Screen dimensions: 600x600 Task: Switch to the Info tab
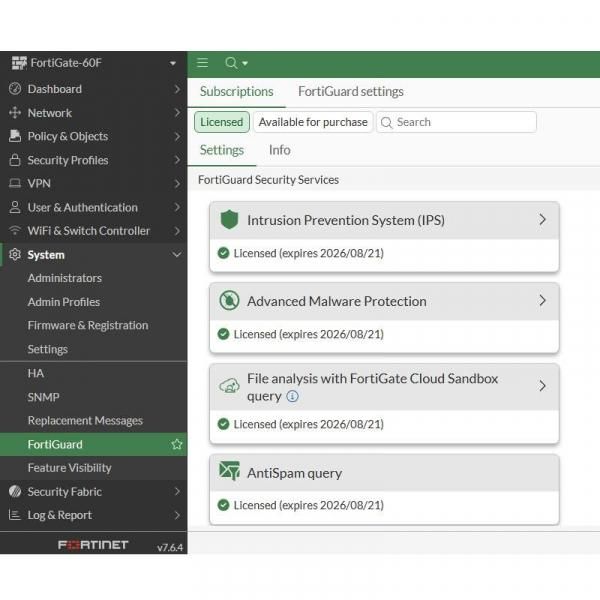click(279, 150)
